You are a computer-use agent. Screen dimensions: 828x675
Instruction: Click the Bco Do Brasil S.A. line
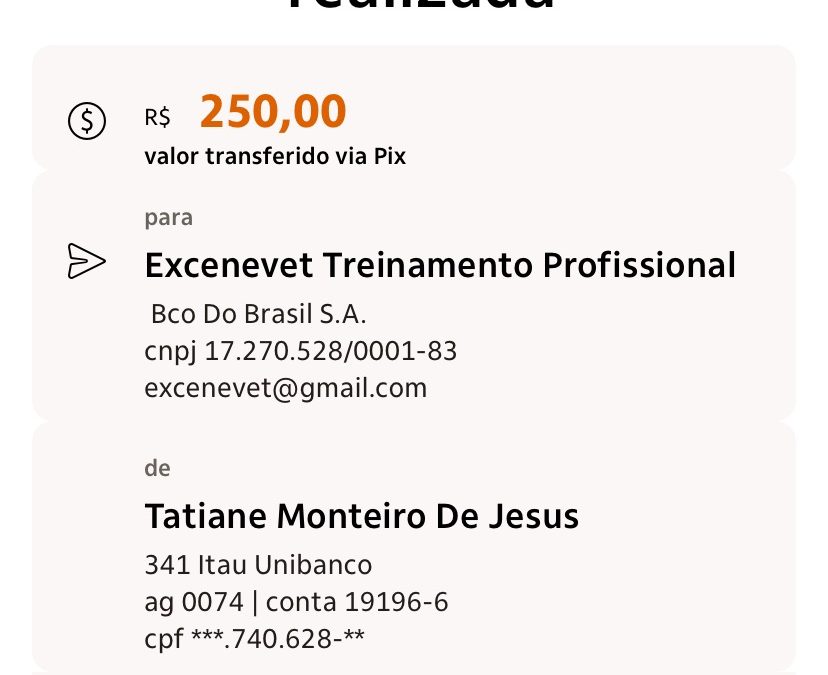coord(259,315)
